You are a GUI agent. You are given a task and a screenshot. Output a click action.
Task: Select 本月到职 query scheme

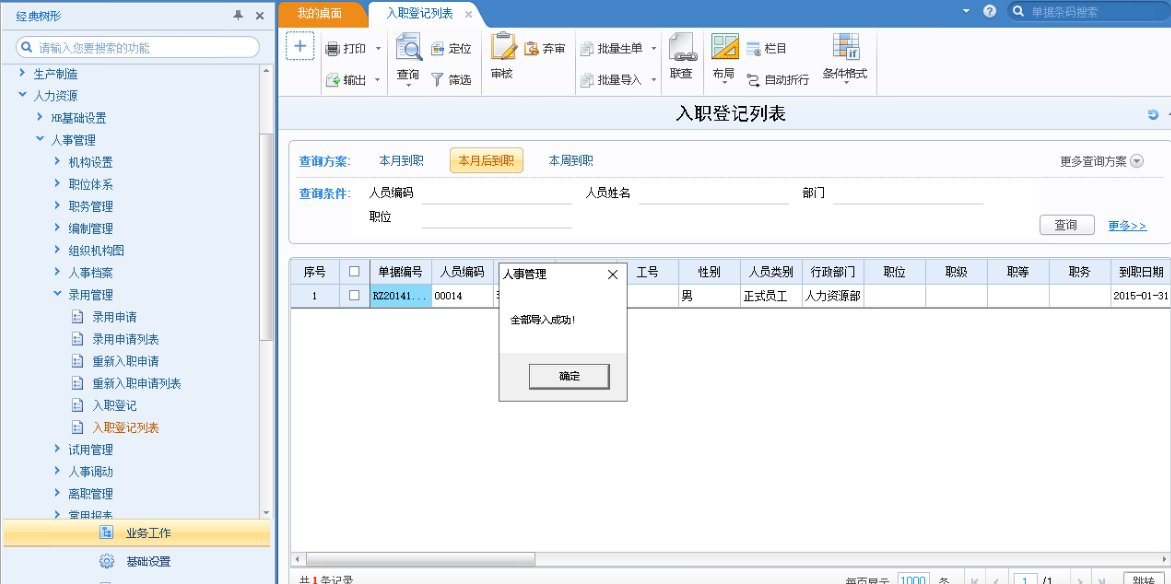(402, 160)
